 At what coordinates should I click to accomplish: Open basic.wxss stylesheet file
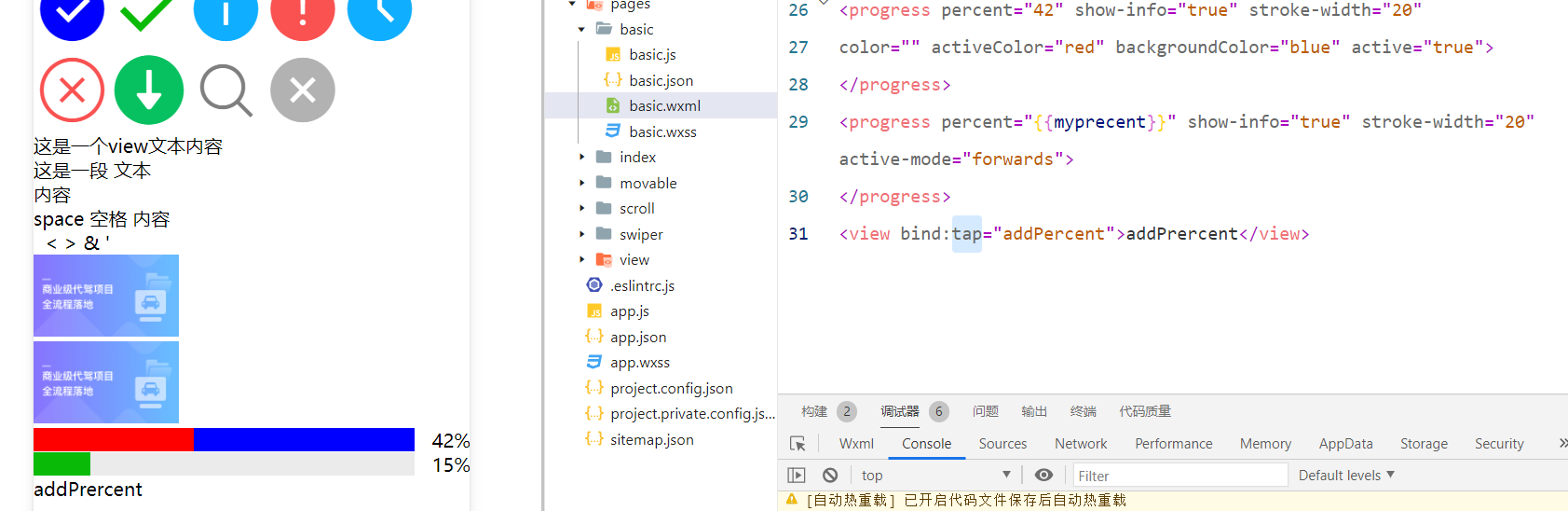point(662,131)
